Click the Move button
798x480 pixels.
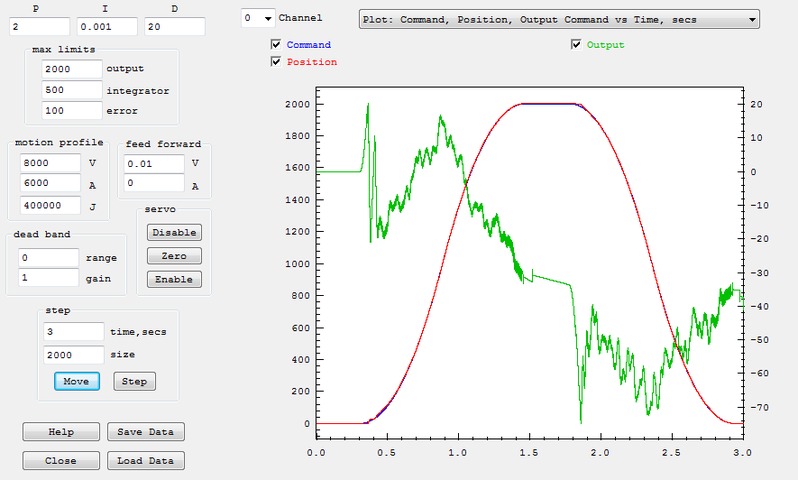[76, 381]
